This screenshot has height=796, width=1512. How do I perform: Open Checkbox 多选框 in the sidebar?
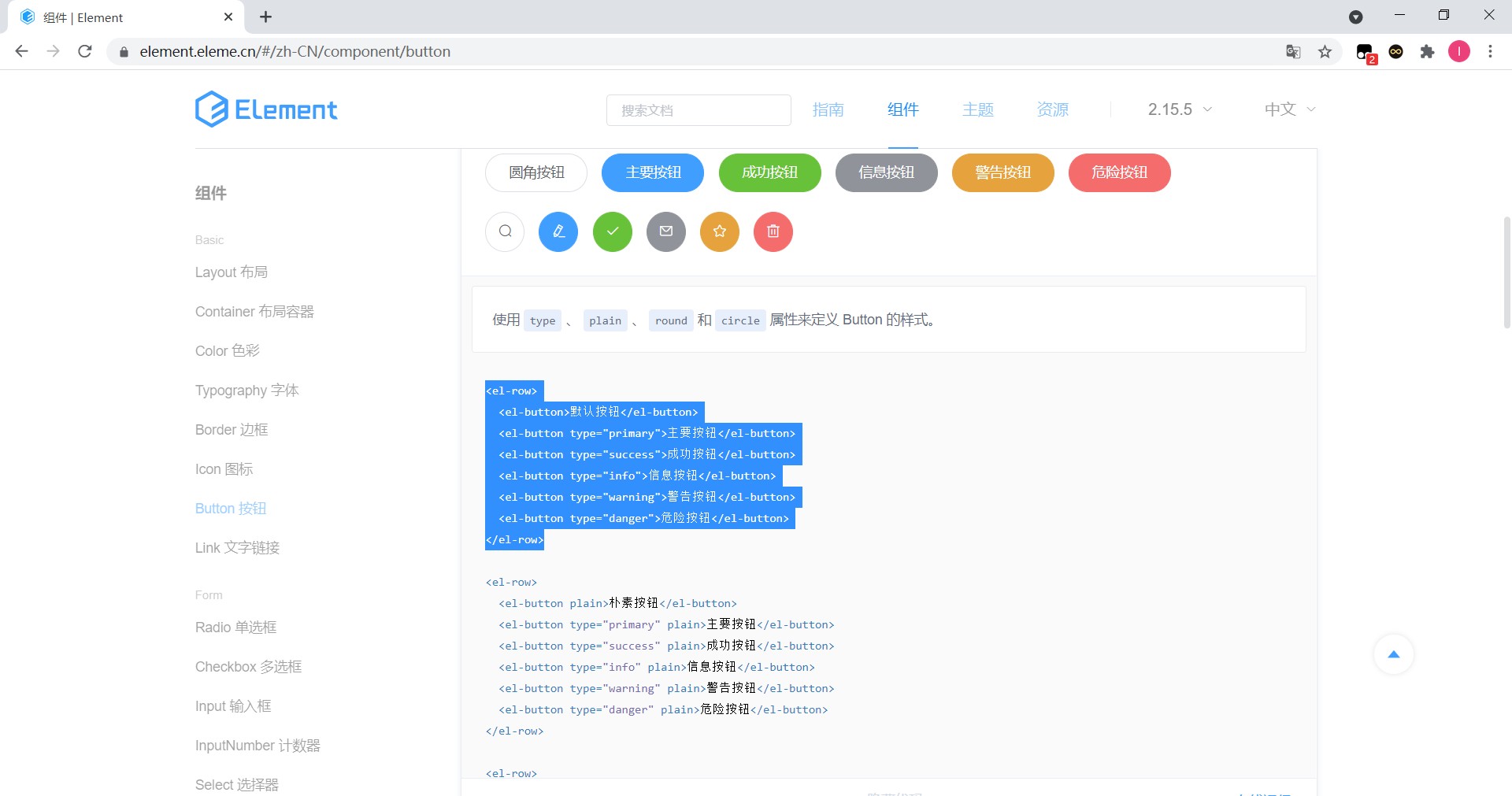[x=249, y=667]
